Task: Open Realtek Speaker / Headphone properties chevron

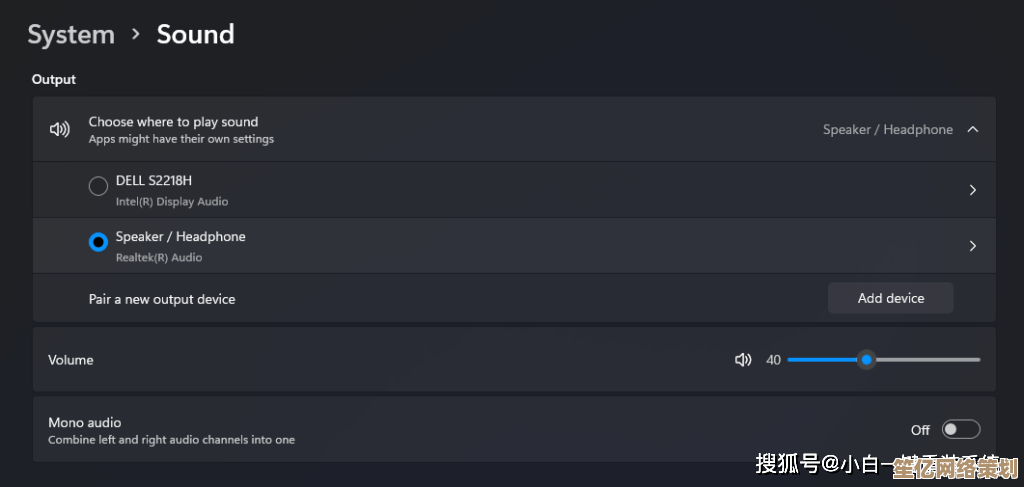Action: (x=973, y=246)
